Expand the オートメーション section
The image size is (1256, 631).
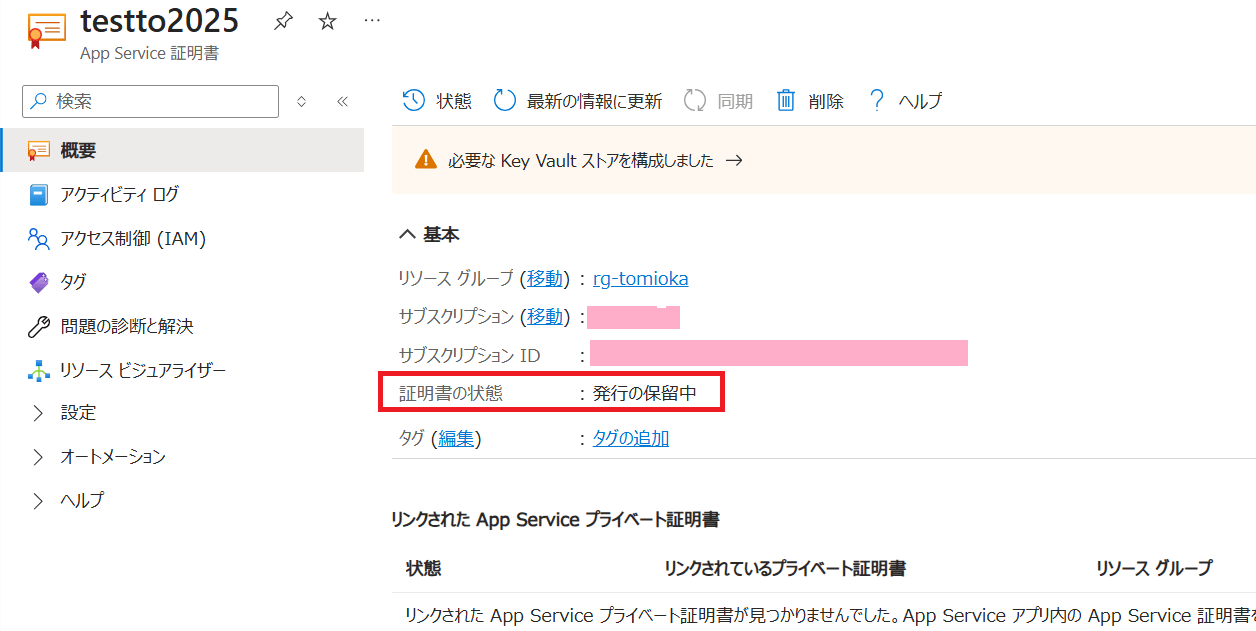point(112,456)
